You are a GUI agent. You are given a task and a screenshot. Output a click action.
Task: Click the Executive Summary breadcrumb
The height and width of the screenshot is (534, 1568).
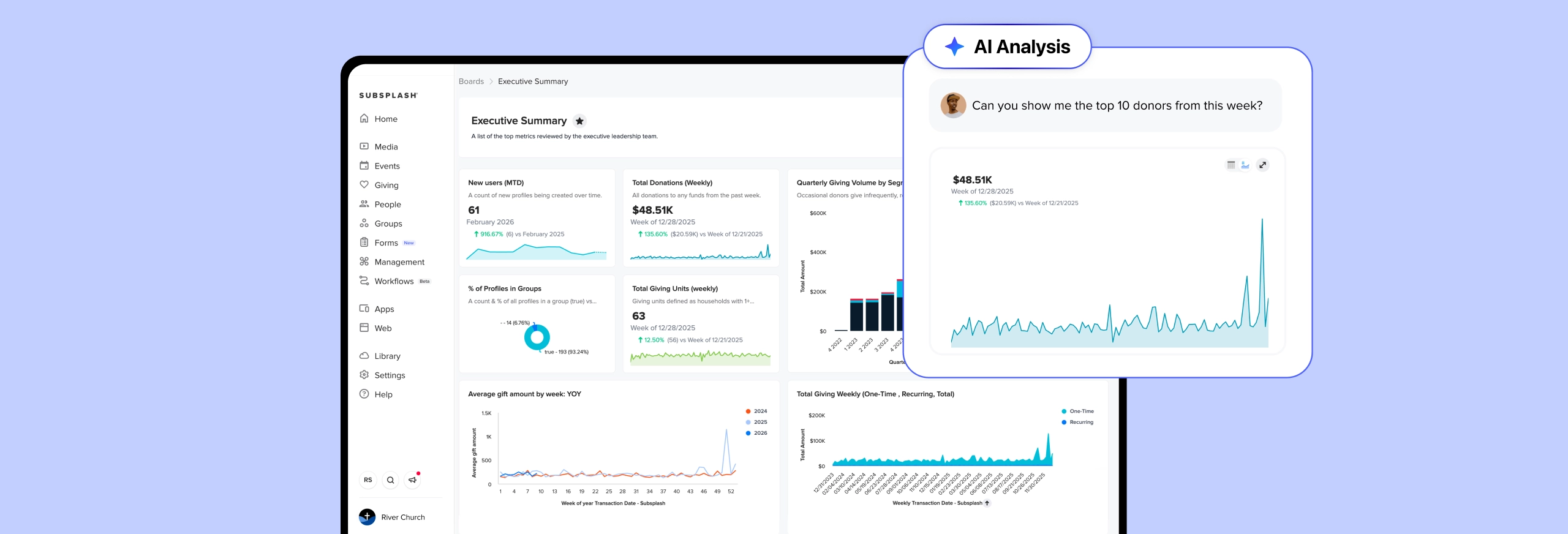[533, 81]
